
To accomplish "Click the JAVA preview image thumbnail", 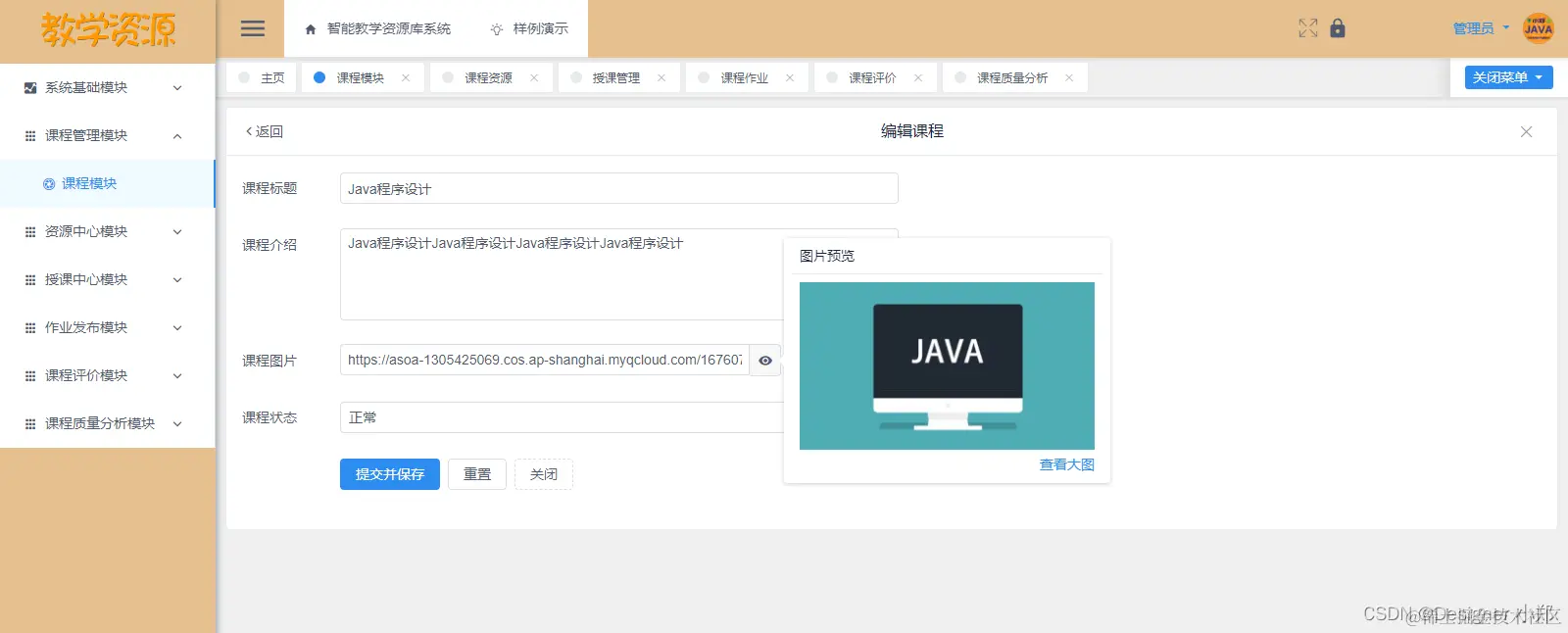I will click(x=947, y=365).
